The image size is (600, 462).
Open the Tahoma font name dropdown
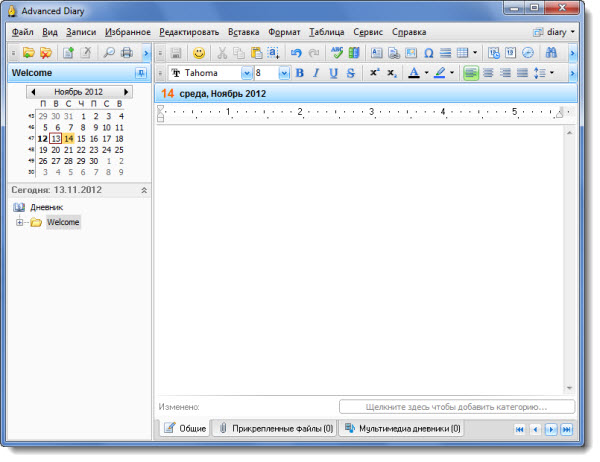point(246,73)
